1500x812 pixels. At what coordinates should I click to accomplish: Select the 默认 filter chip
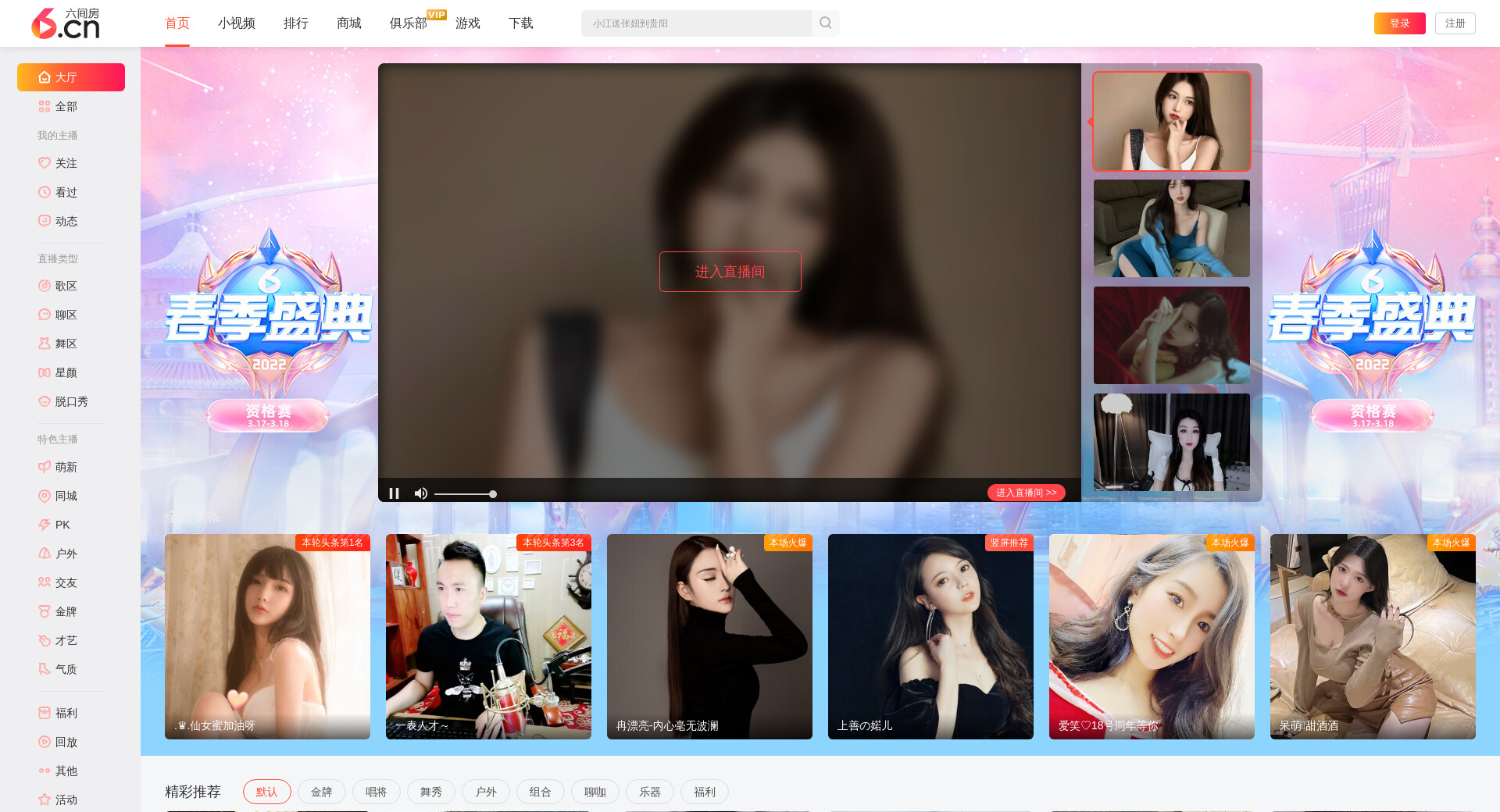tap(266, 792)
